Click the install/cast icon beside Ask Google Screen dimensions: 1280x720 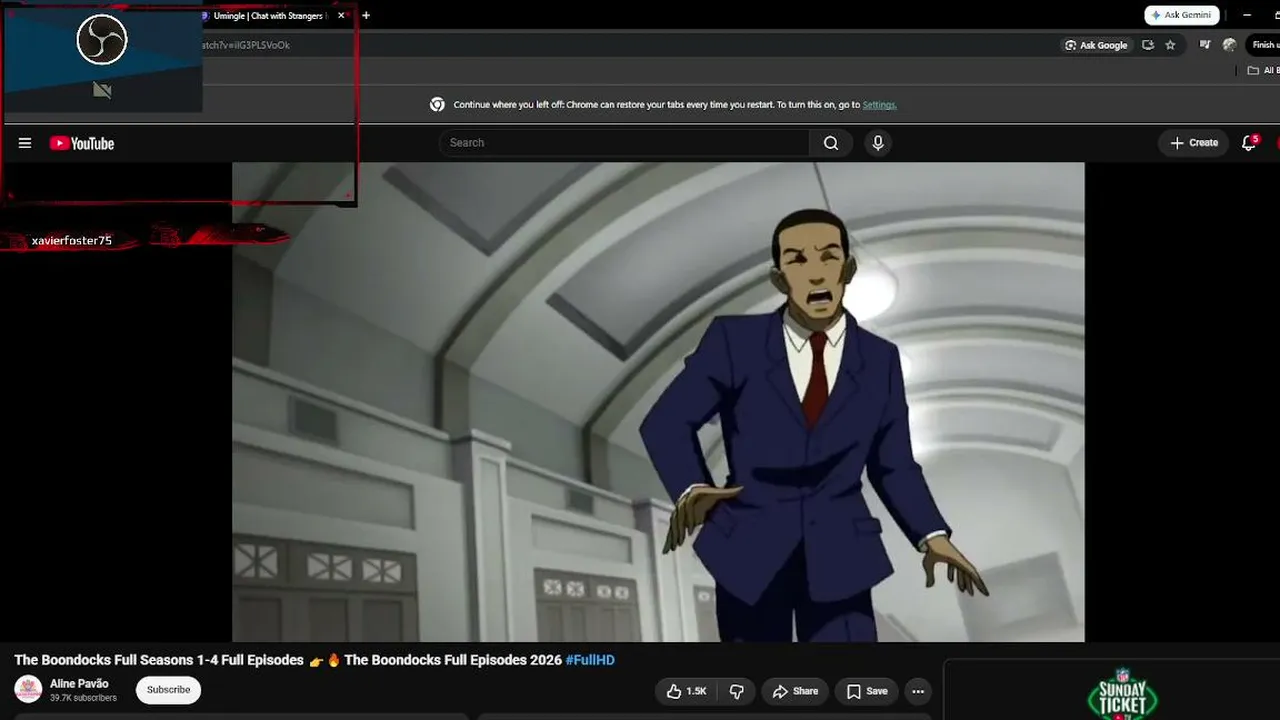coord(1148,45)
